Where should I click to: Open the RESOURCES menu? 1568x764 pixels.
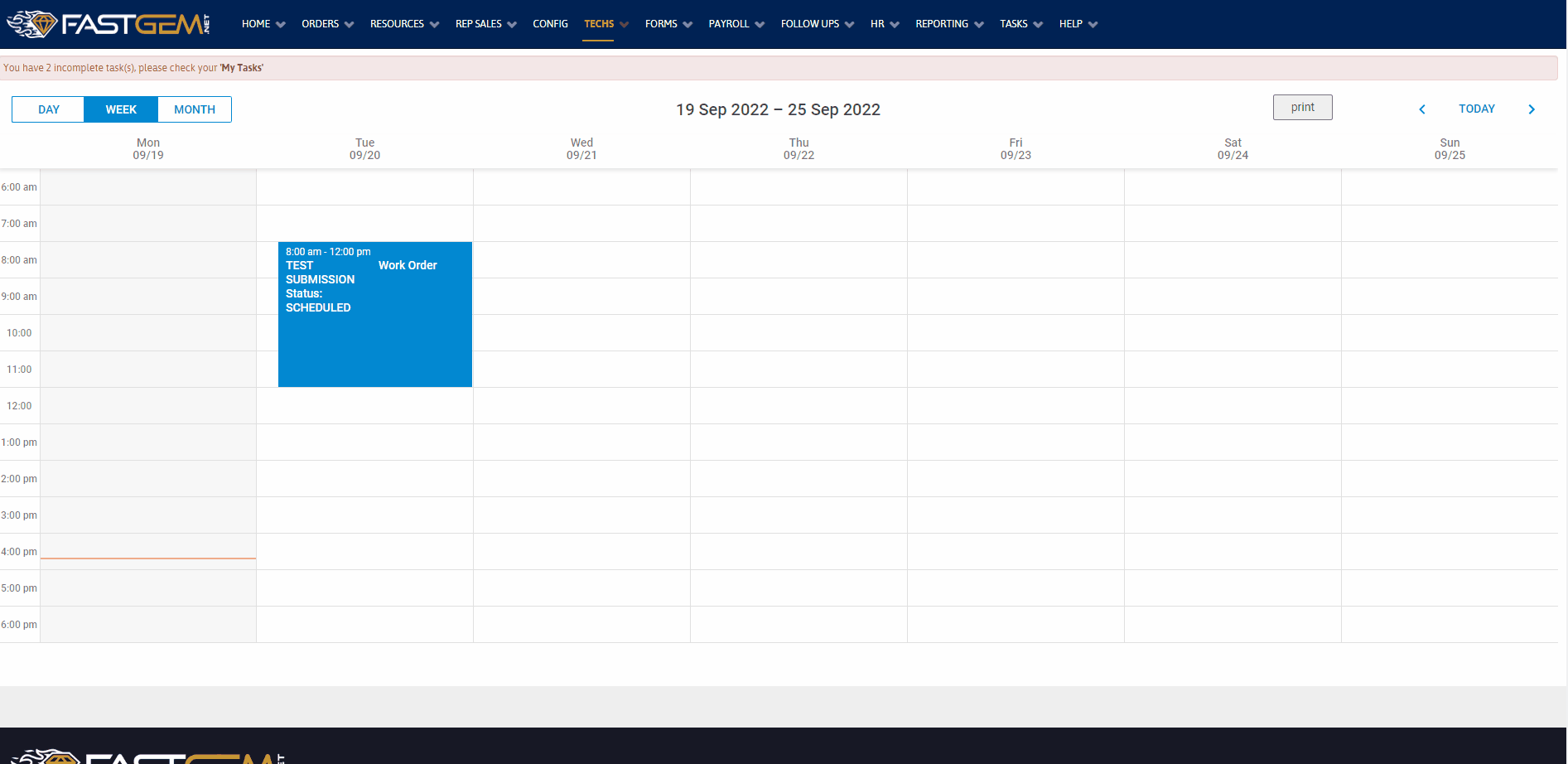397,24
